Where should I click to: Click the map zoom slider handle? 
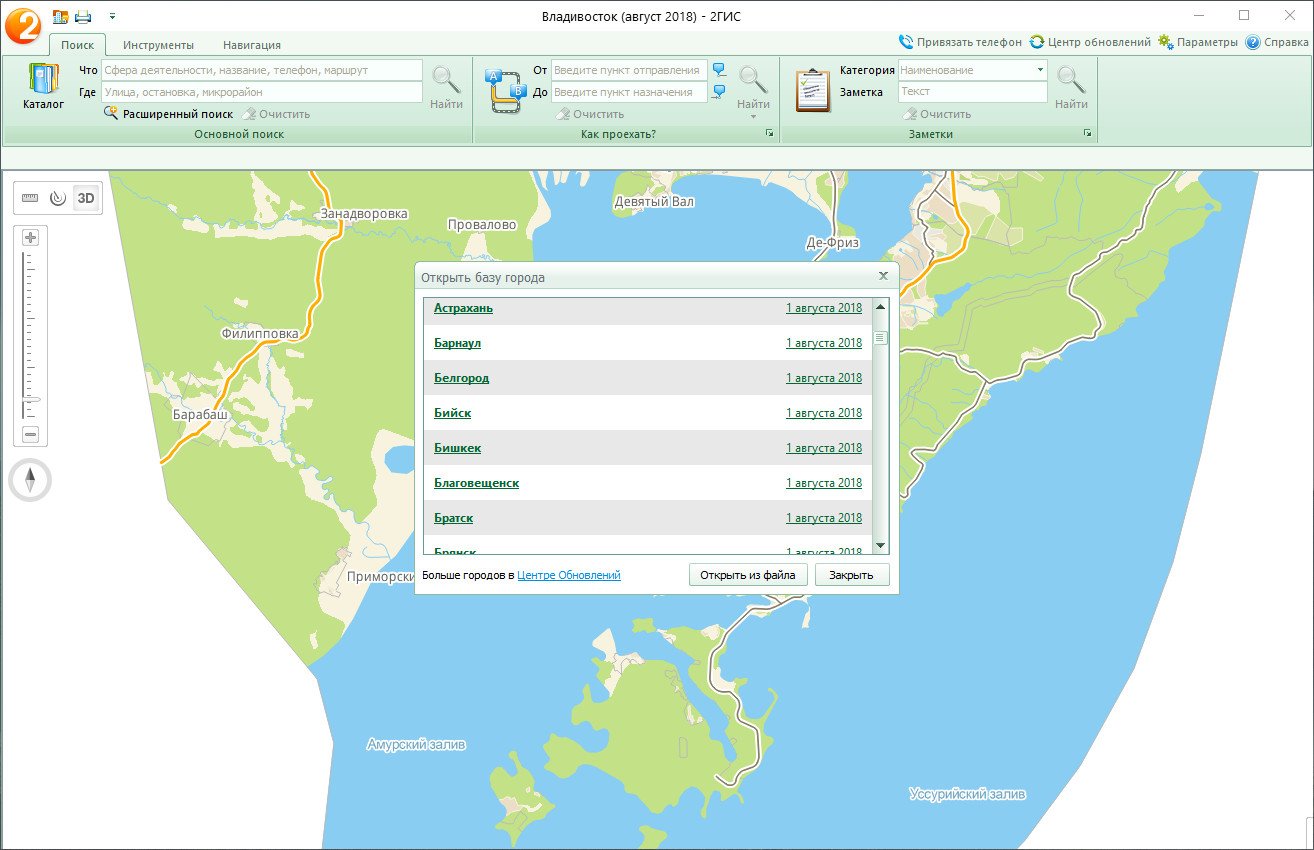[30, 399]
